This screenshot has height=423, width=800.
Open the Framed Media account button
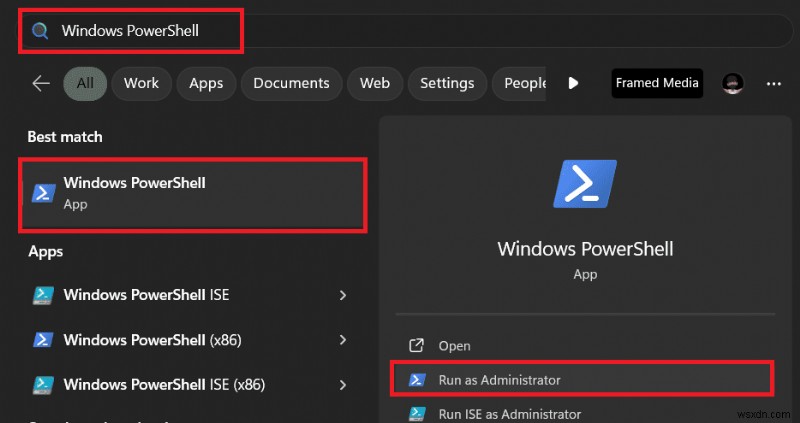click(x=657, y=83)
